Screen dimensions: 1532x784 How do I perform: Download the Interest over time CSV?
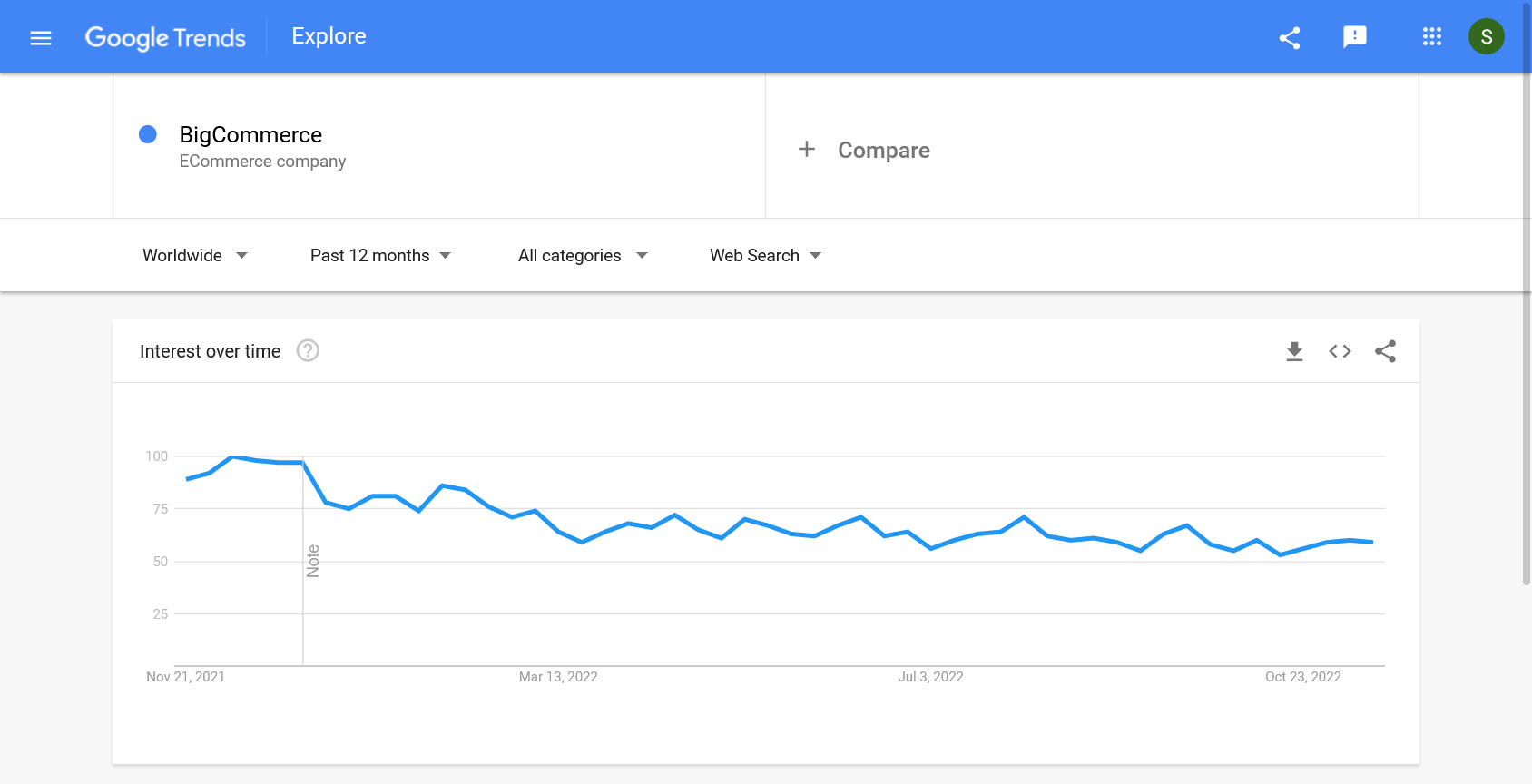[1294, 351]
